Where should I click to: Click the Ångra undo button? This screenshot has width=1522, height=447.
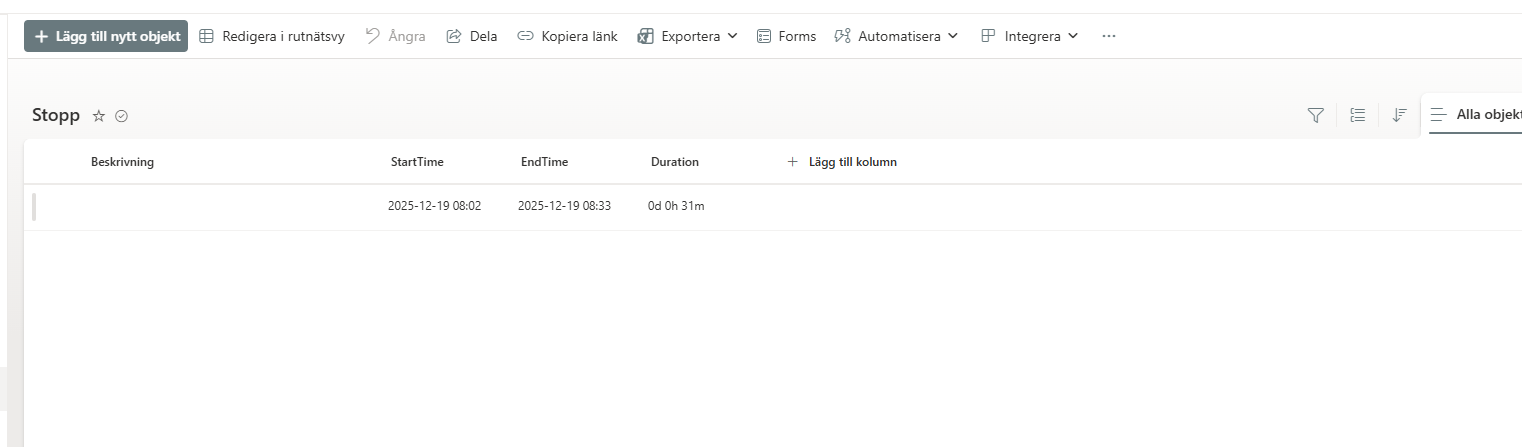pos(395,36)
